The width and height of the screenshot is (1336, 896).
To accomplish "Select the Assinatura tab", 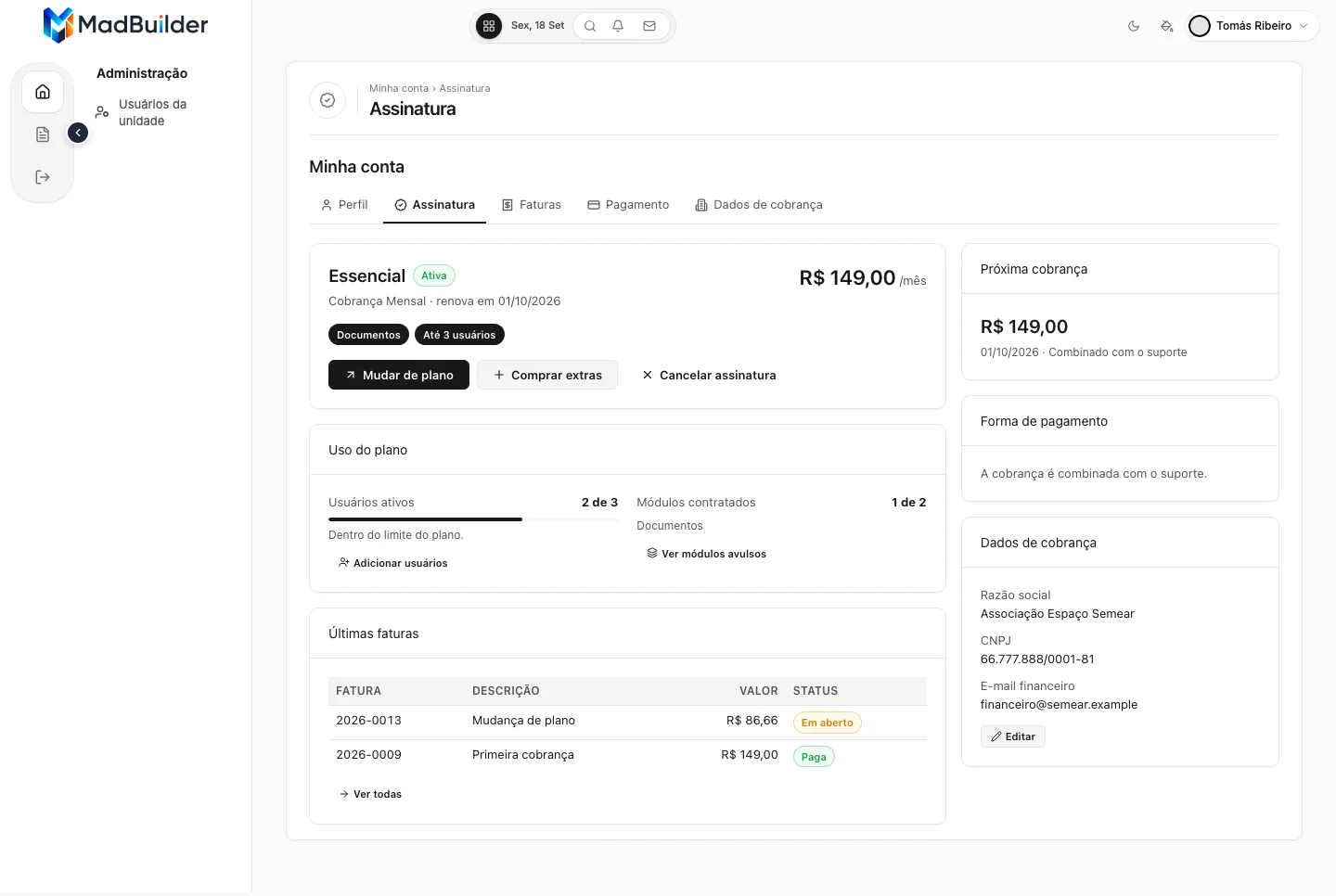I will [x=434, y=205].
